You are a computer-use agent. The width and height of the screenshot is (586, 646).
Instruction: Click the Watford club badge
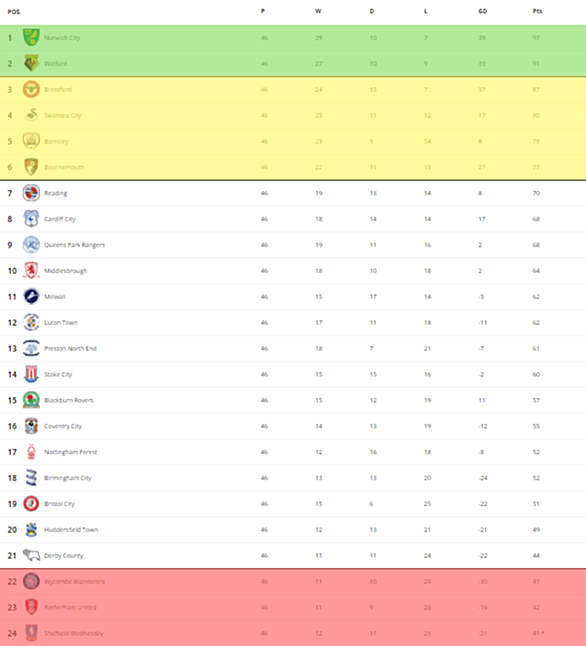(x=31, y=63)
